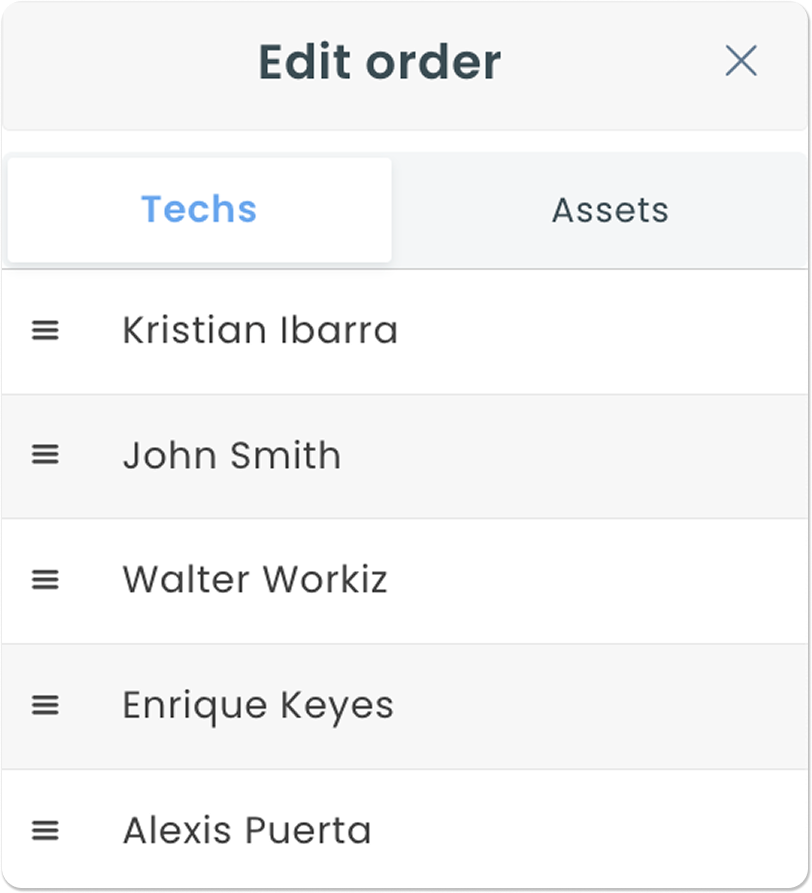Switch to the Assets tab
Screen dimensions: 812x893
[x=610, y=210]
